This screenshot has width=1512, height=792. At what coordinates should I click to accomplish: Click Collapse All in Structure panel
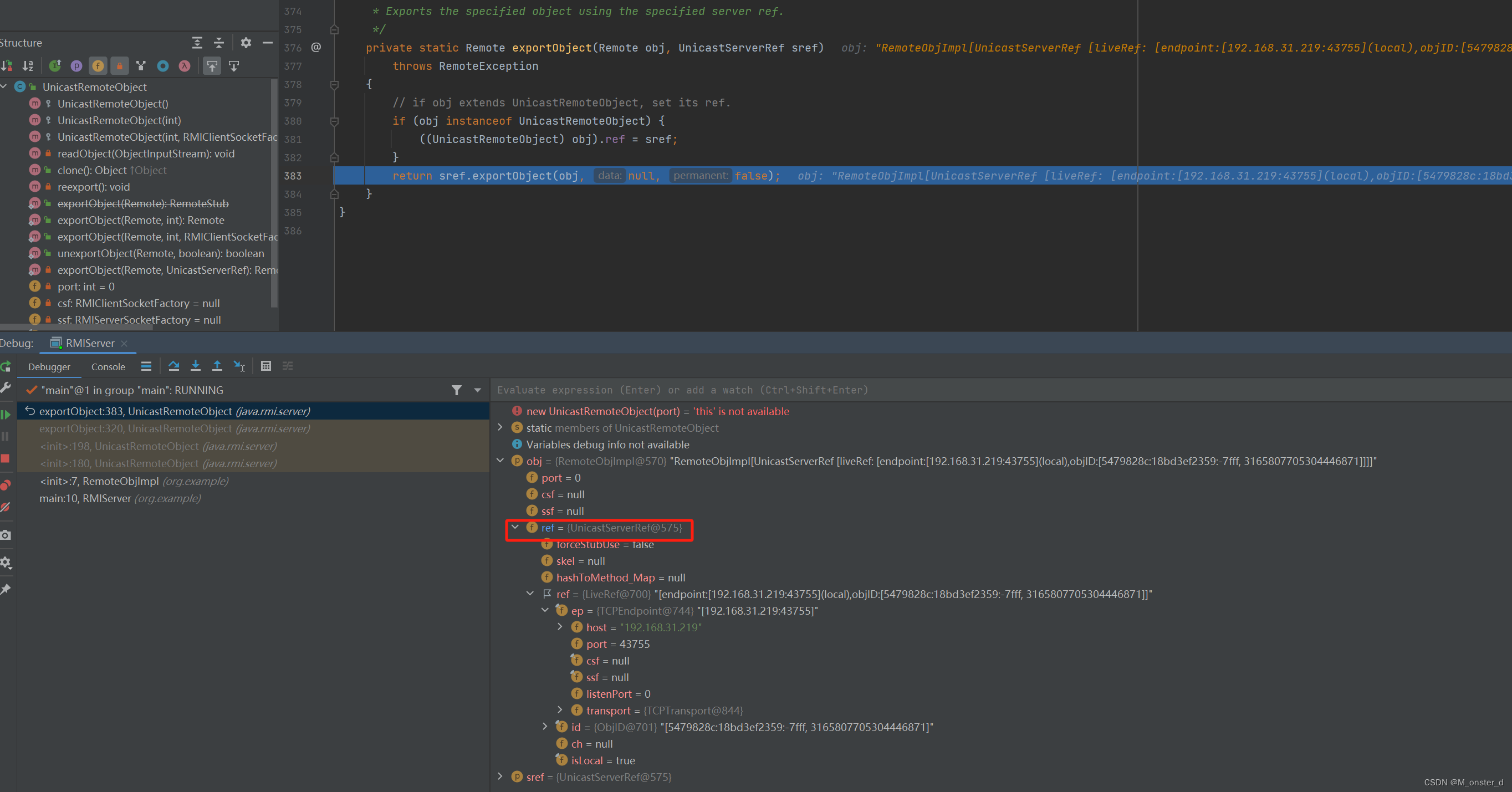219,42
